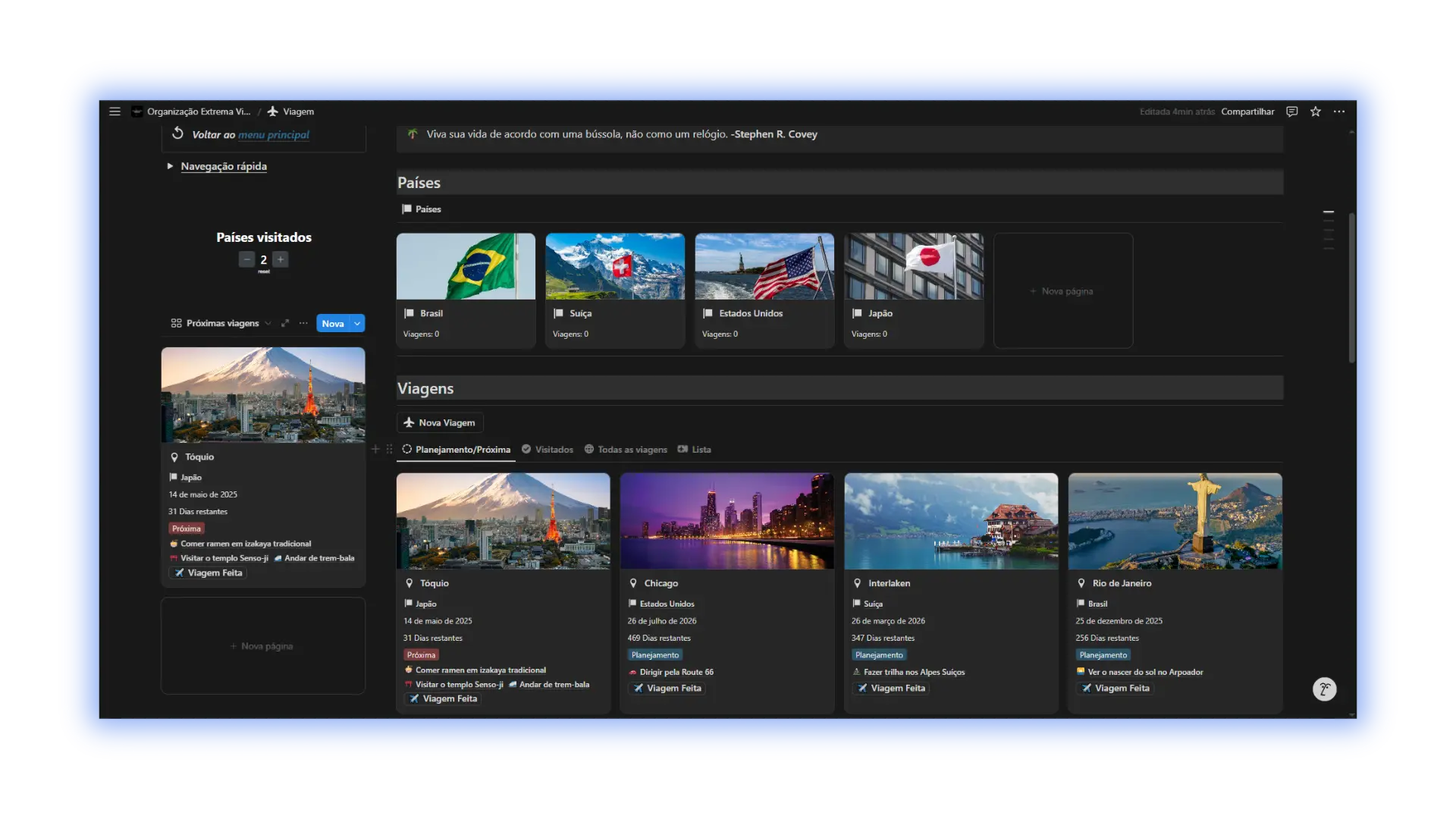1456x819 pixels.
Task: Click Viagem Feita on sidebar Tóquio card
Action: tap(208, 573)
